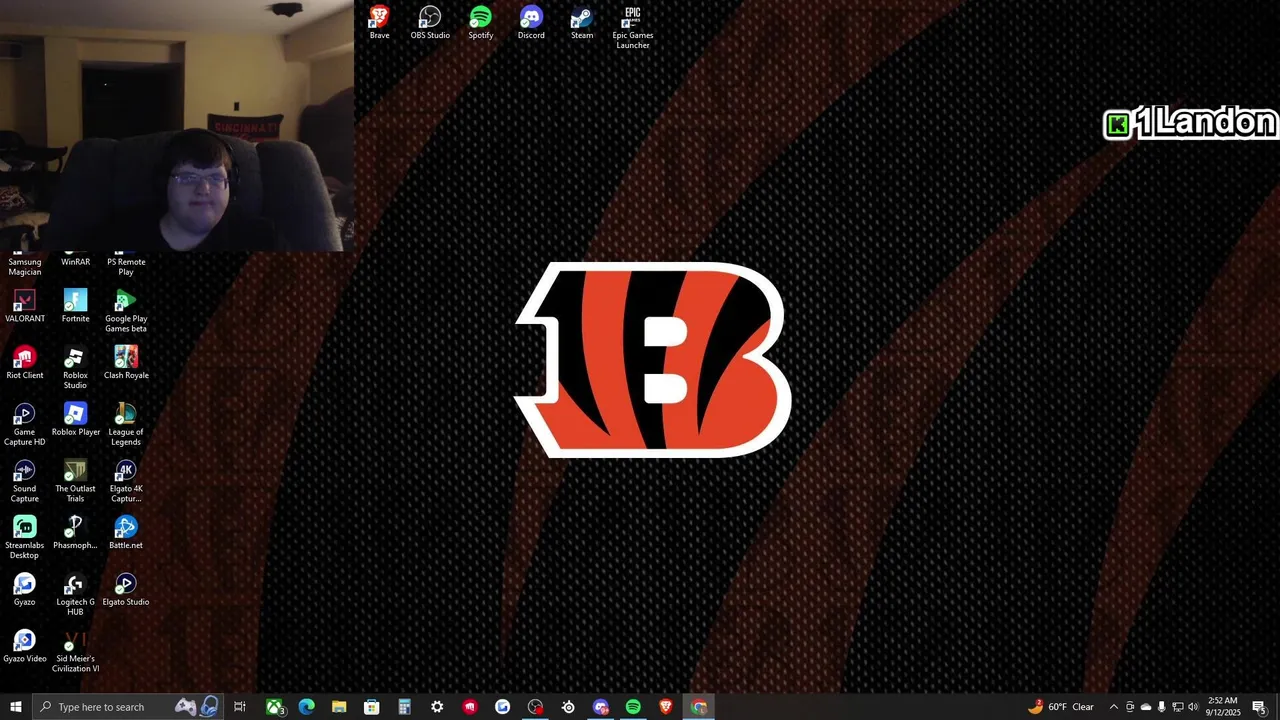Open Settings gear in the taskbar

point(437,707)
